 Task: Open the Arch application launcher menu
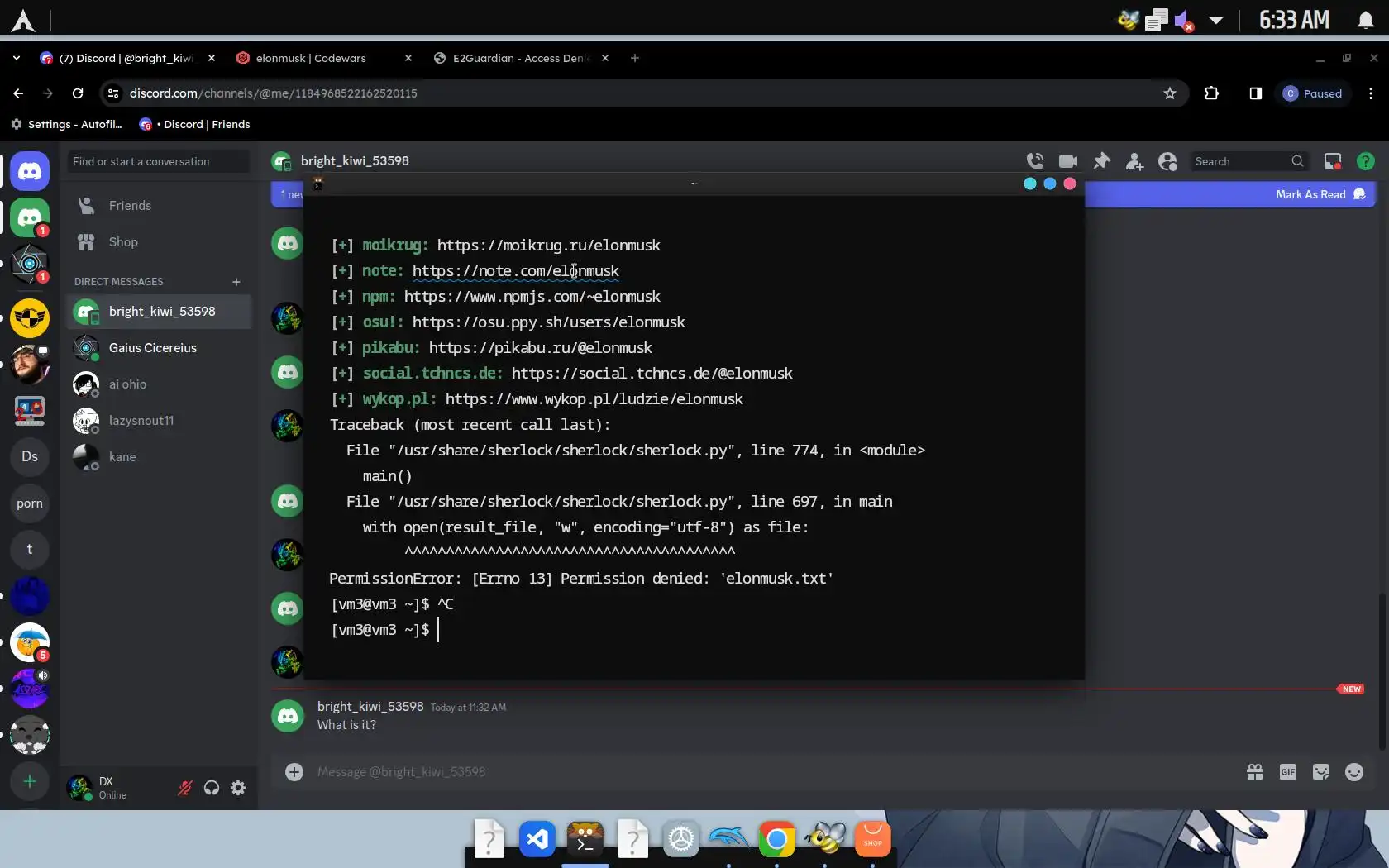(23, 20)
